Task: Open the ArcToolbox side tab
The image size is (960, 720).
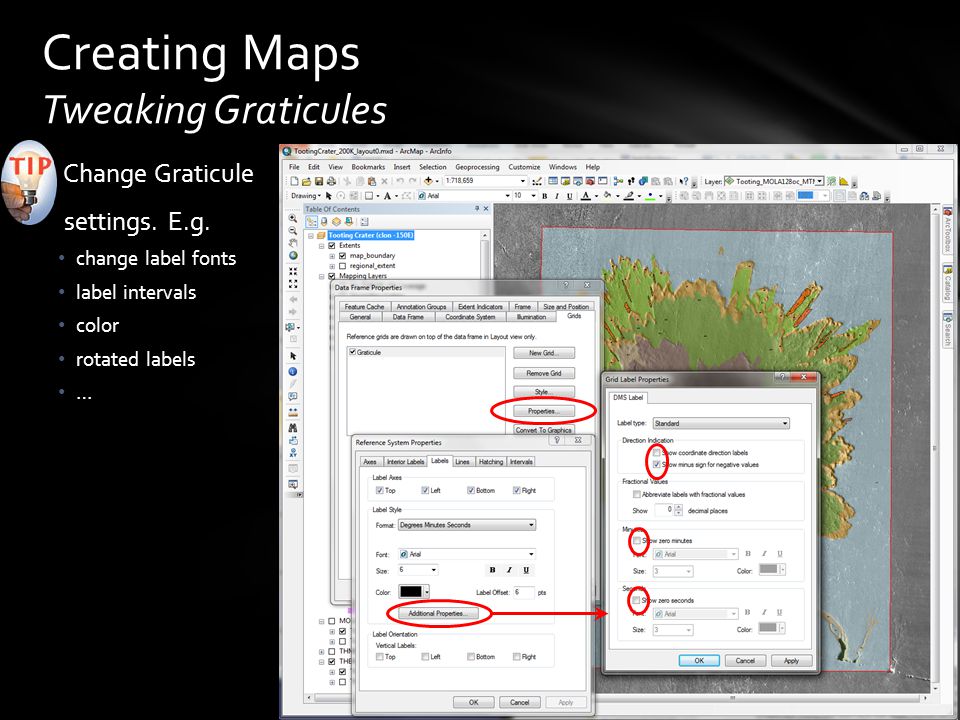Action: [947, 231]
